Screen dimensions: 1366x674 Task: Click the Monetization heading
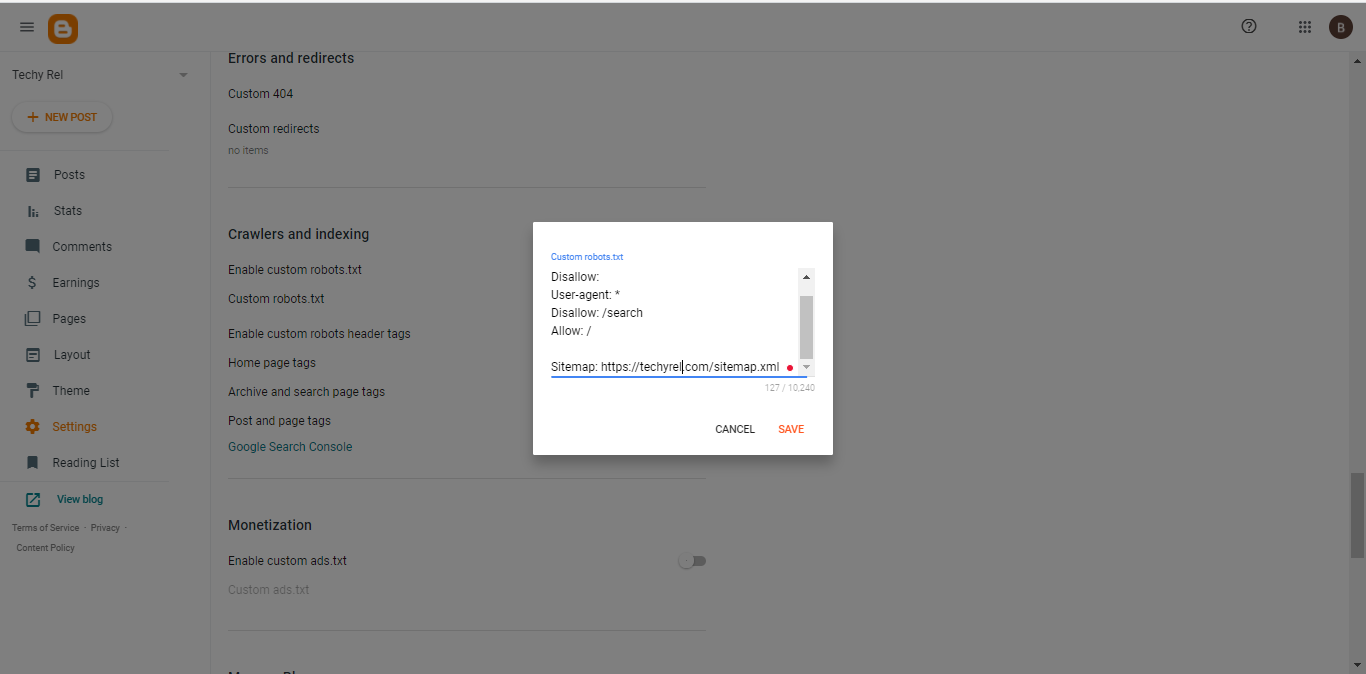pos(270,525)
